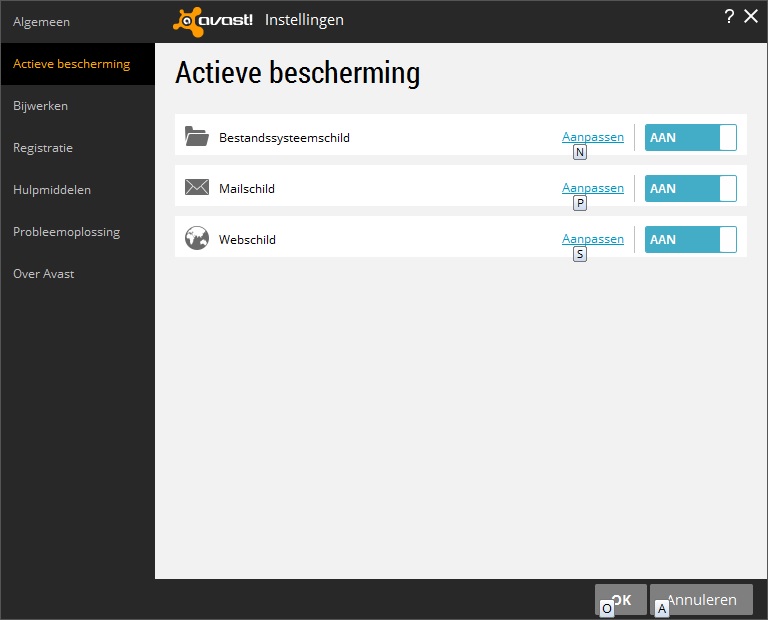Open the Hulpmiddelen section

pos(77,190)
